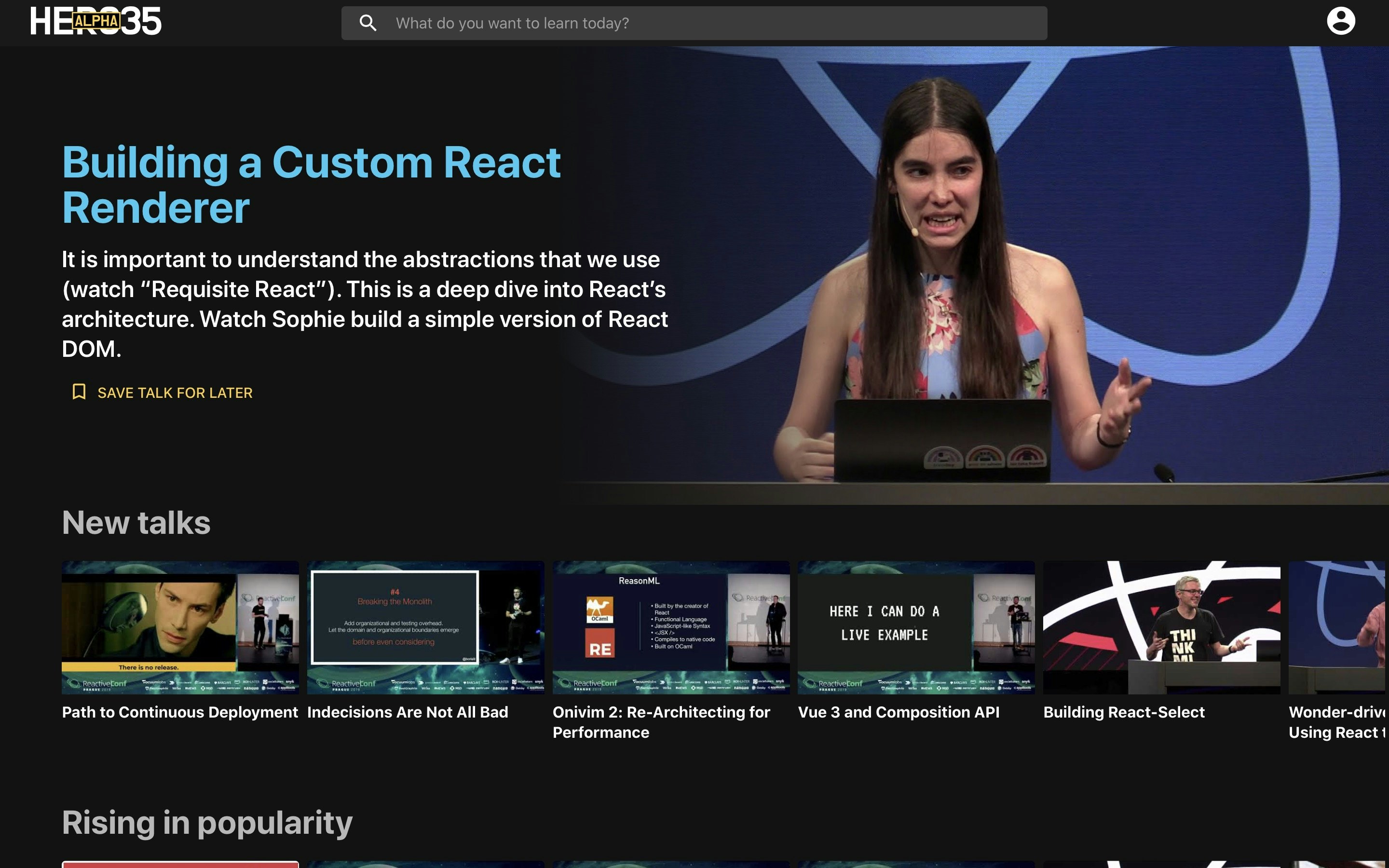
Task: Click the 'Path to Continuous Deployment' title link
Action: pos(179,712)
